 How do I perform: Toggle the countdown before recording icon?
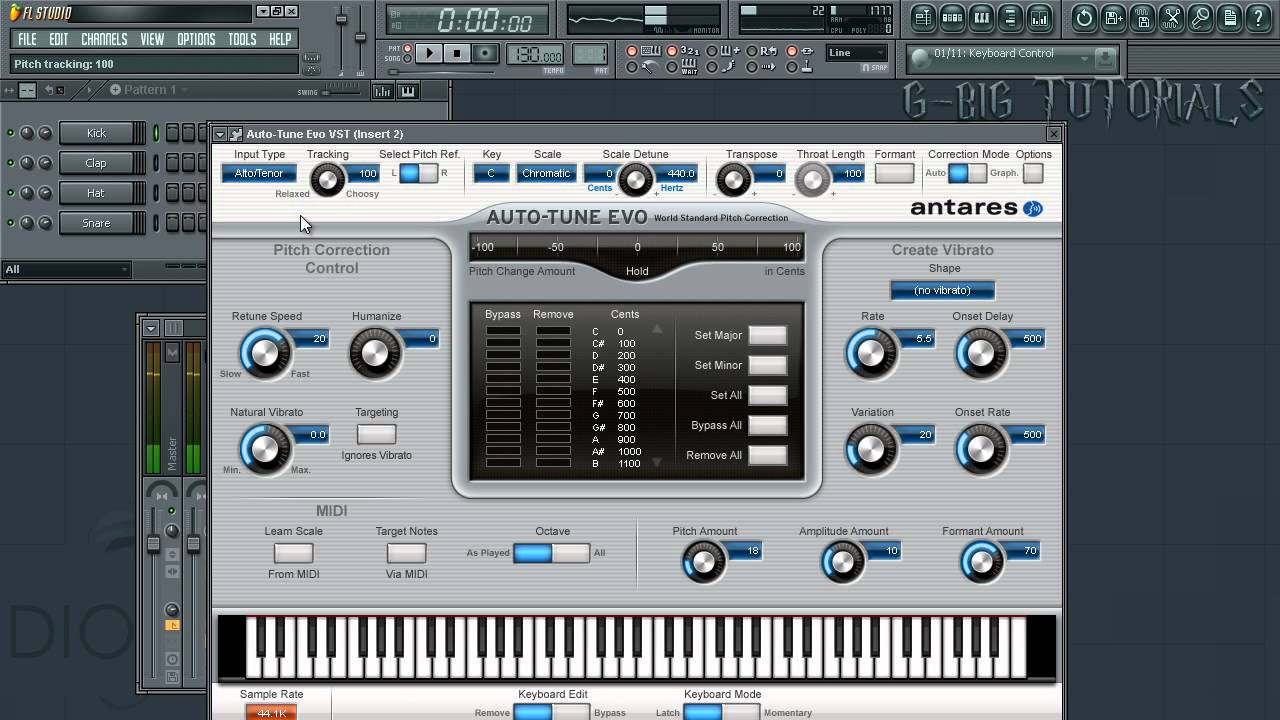tap(689, 51)
